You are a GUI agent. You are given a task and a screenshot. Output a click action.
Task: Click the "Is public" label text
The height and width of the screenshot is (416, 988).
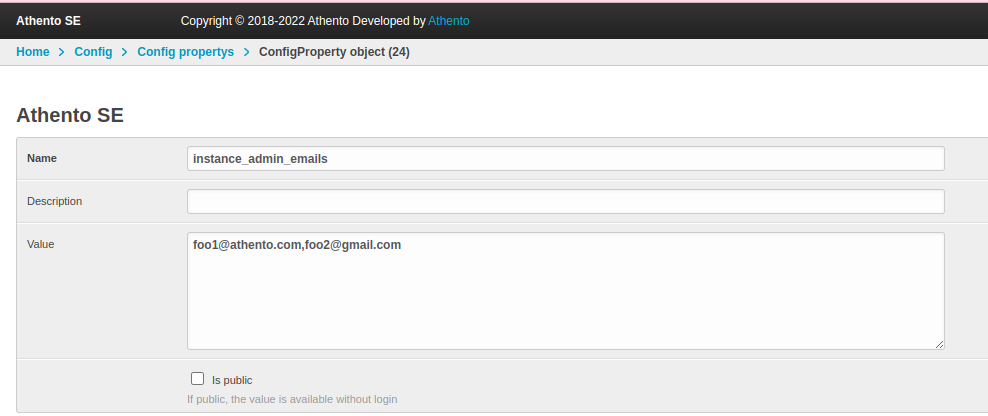tap(232, 380)
